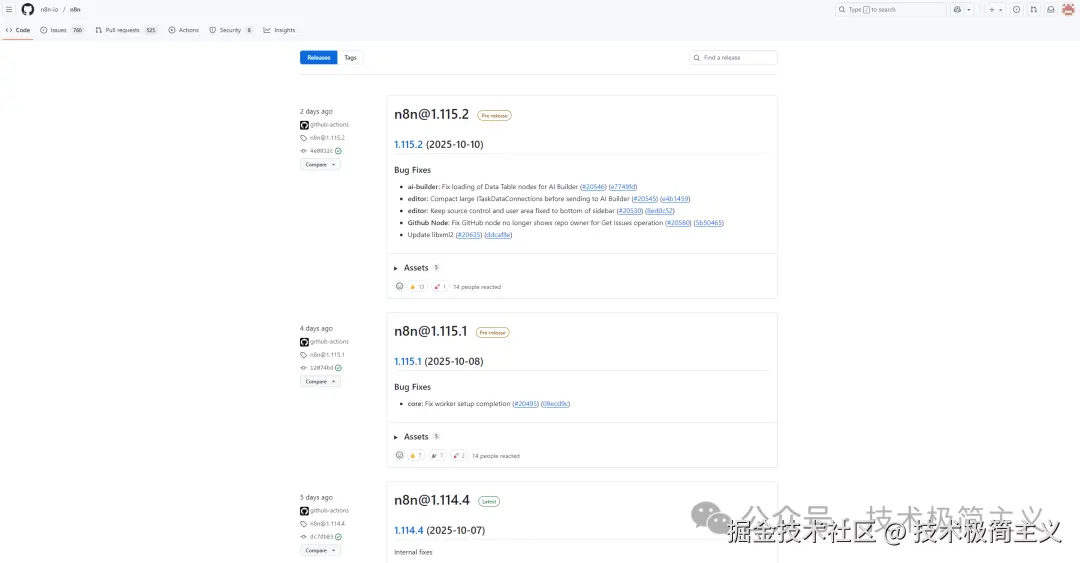Image resolution: width=1080 pixels, height=563 pixels.
Task: Open the Copilot dropdown arrow
Action: [x=968, y=10]
